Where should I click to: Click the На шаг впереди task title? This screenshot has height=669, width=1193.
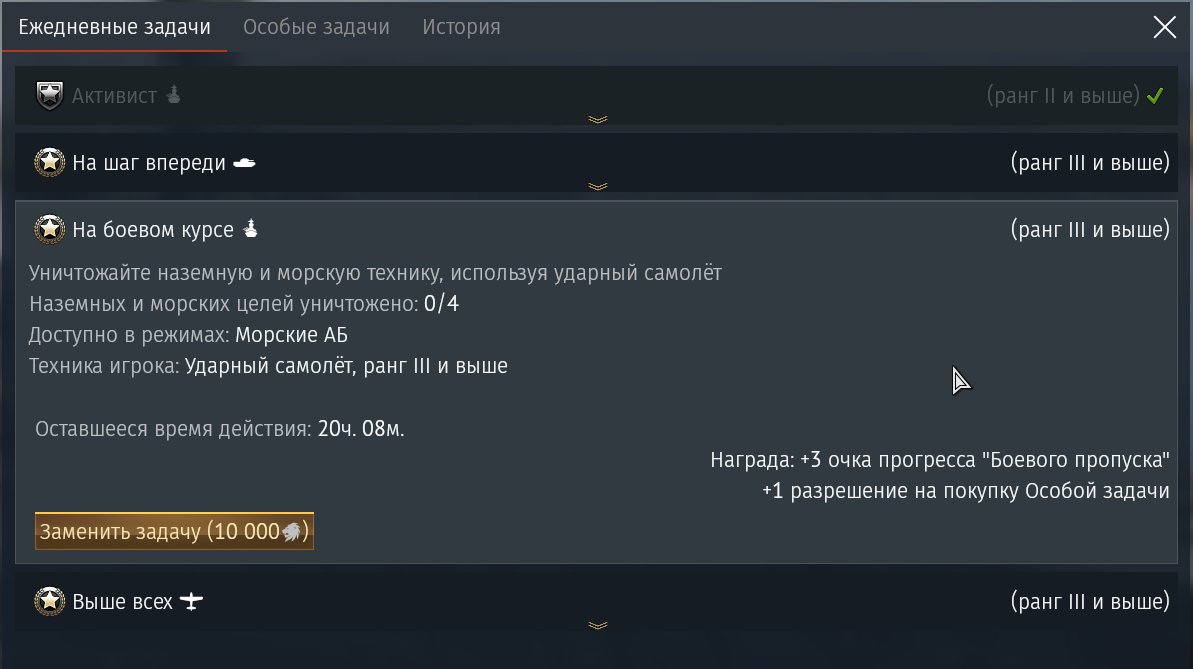149,163
